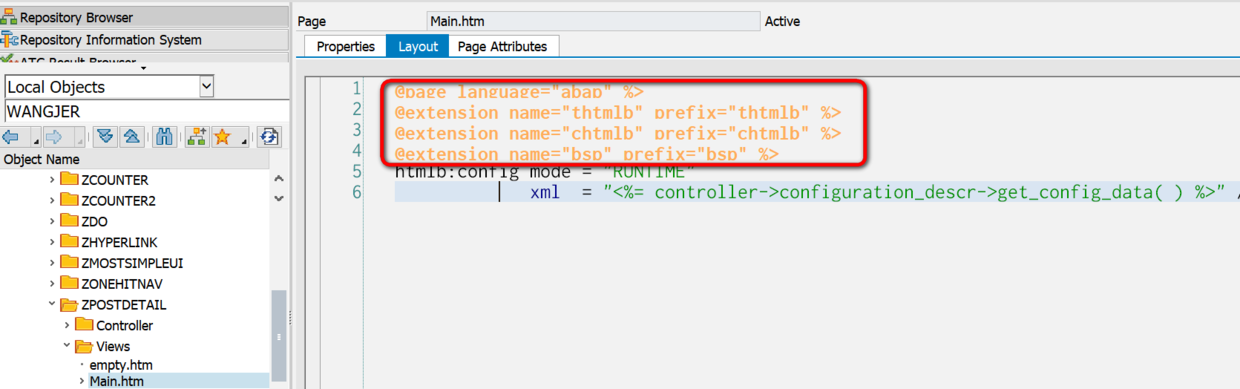Screen dimensions: 1240x389
Task: Switch to the Page Attributes tab
Action: pyautogui.click(x=503, y=46)
